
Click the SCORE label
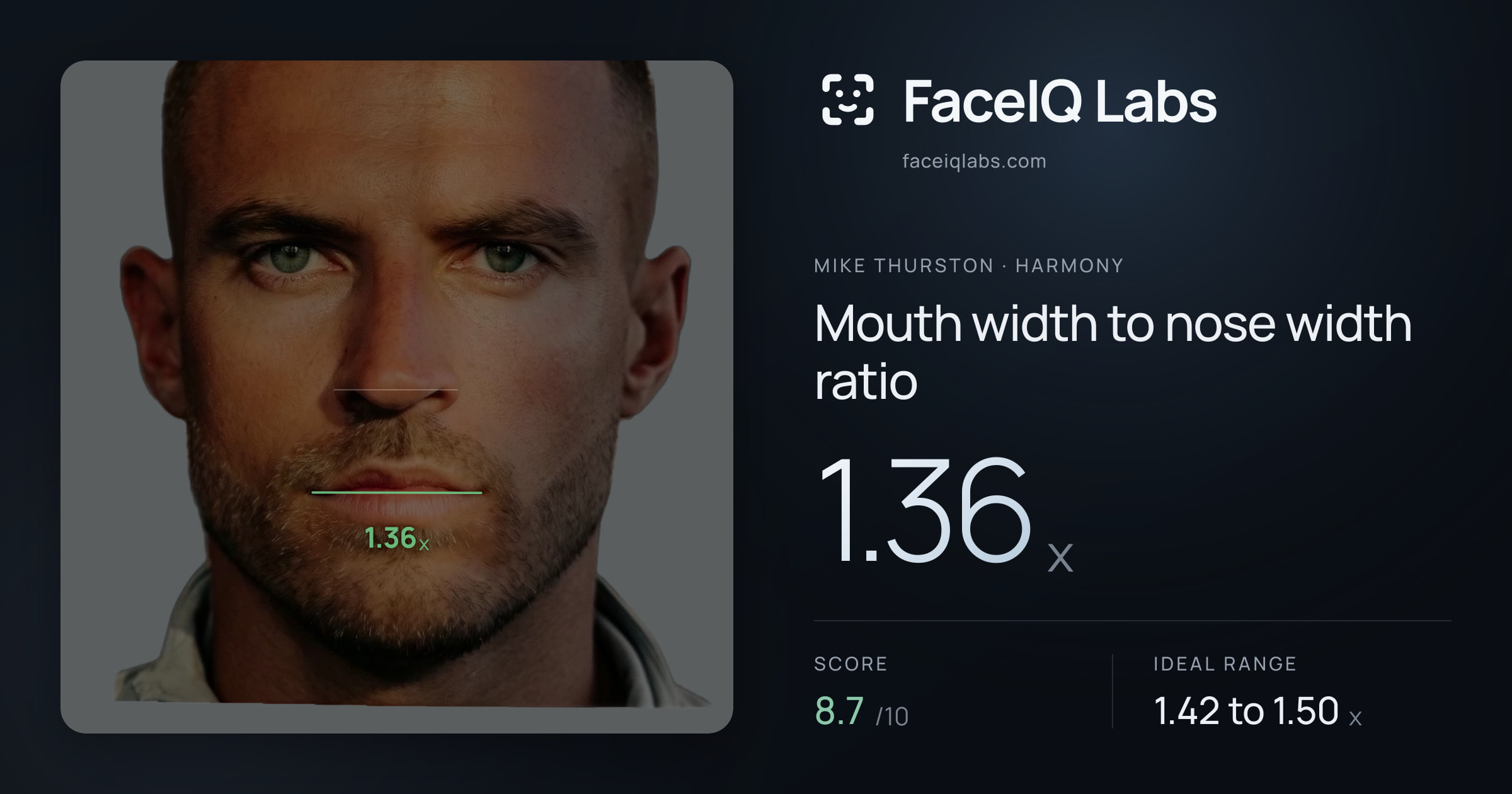click(850, 664)
